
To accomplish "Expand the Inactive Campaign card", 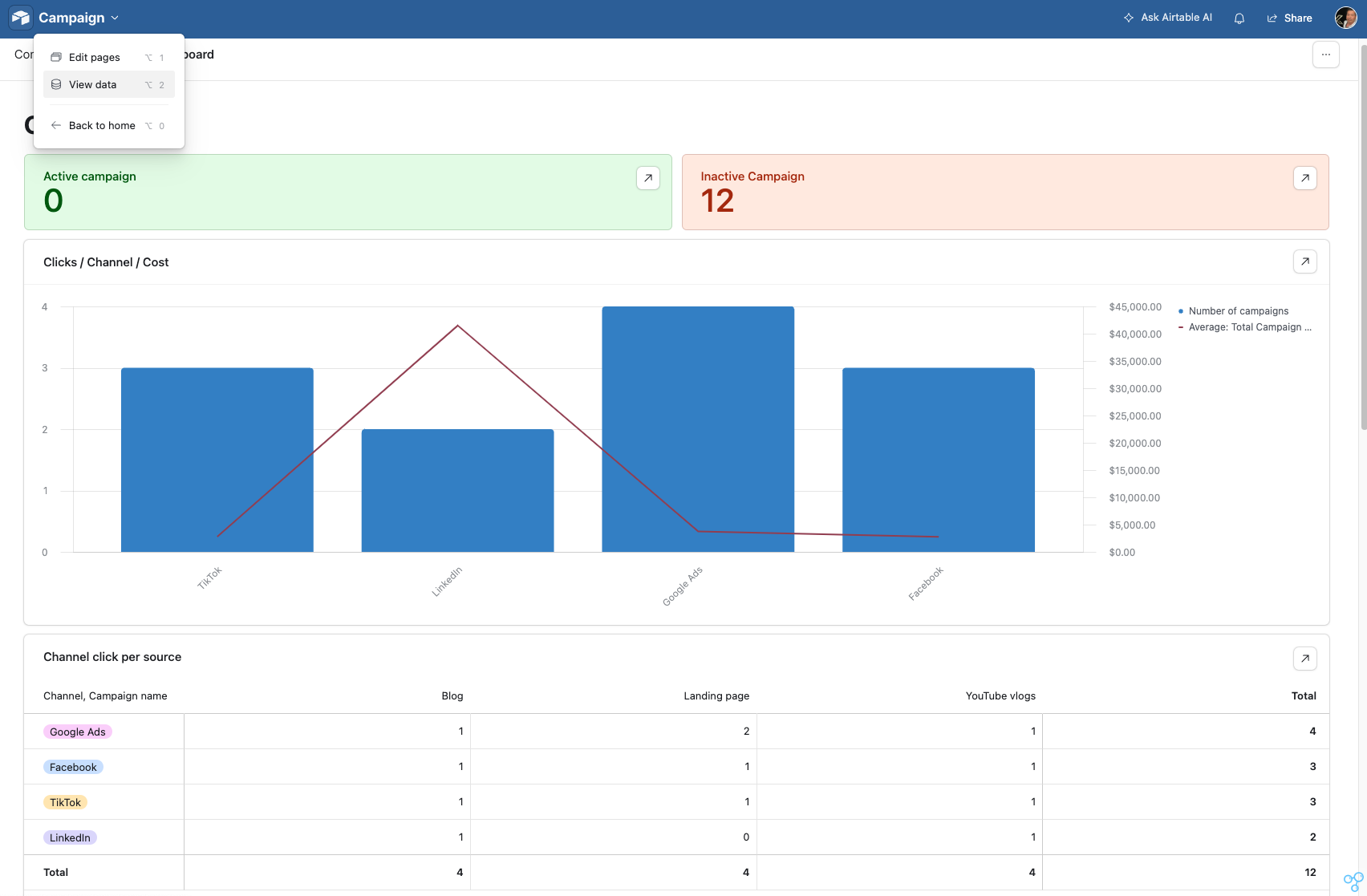I will click(x=1305, y=178).
